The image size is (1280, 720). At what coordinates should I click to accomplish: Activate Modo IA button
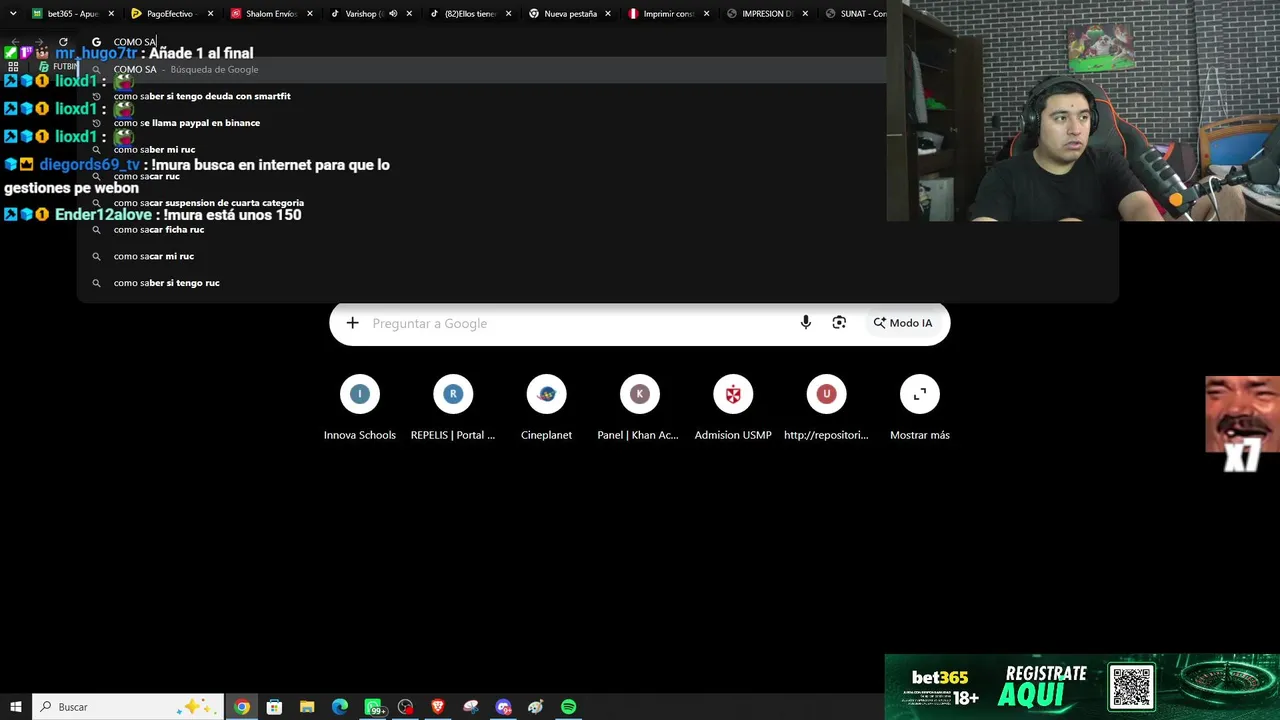(903, 323)
